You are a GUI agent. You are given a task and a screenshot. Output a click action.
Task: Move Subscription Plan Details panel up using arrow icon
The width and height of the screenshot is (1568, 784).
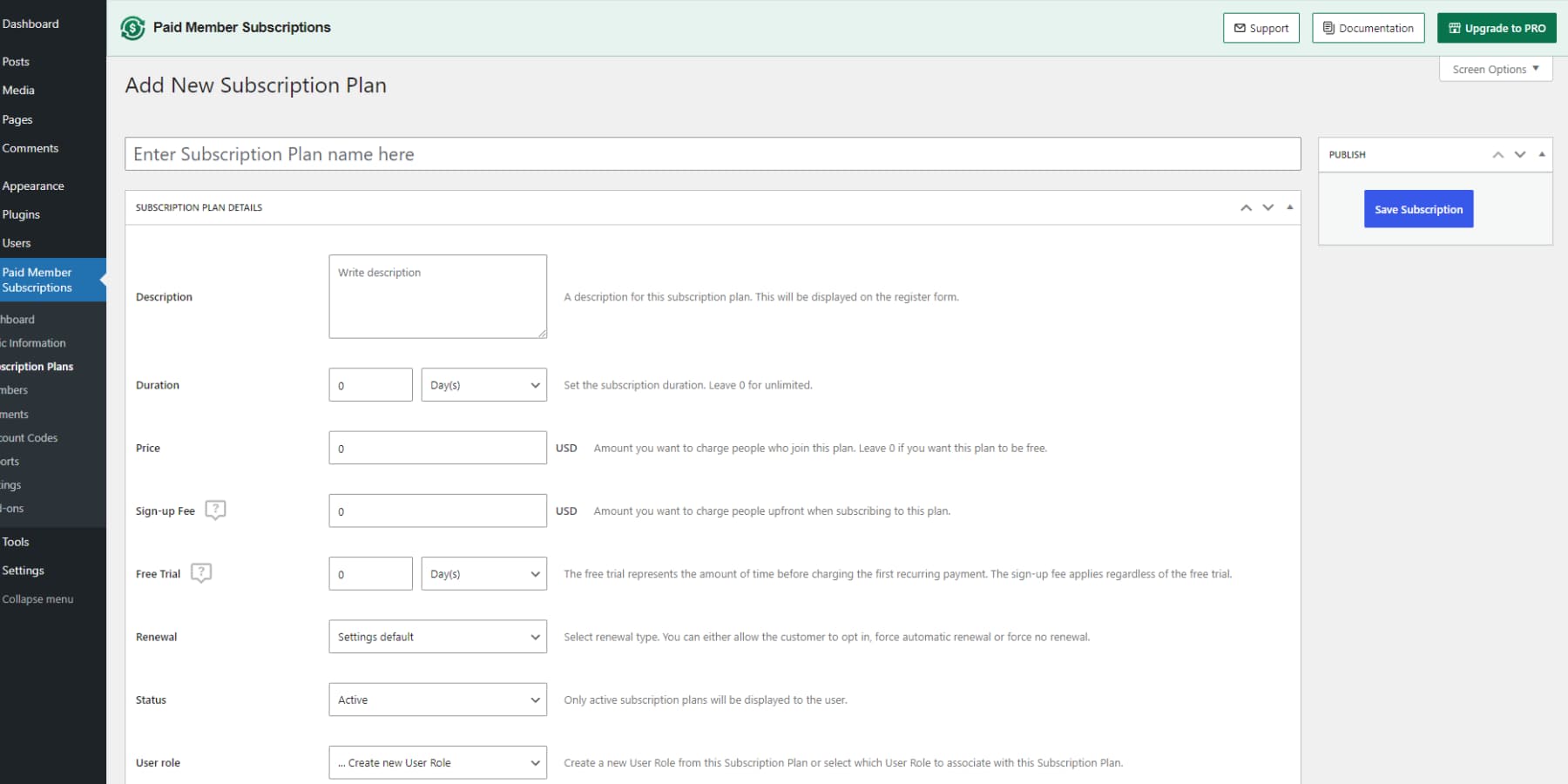(x=1246, y=207)
